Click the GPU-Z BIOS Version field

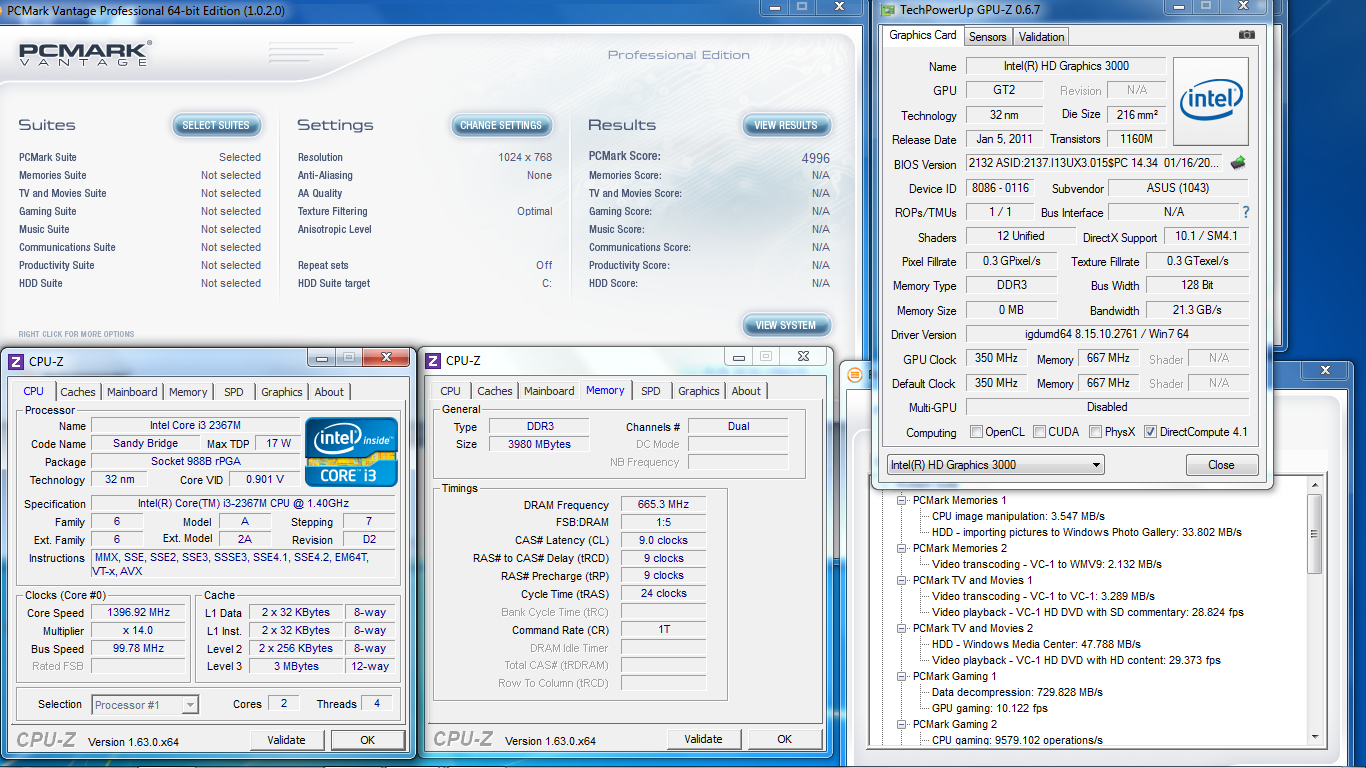click(x=1095, y=163)
